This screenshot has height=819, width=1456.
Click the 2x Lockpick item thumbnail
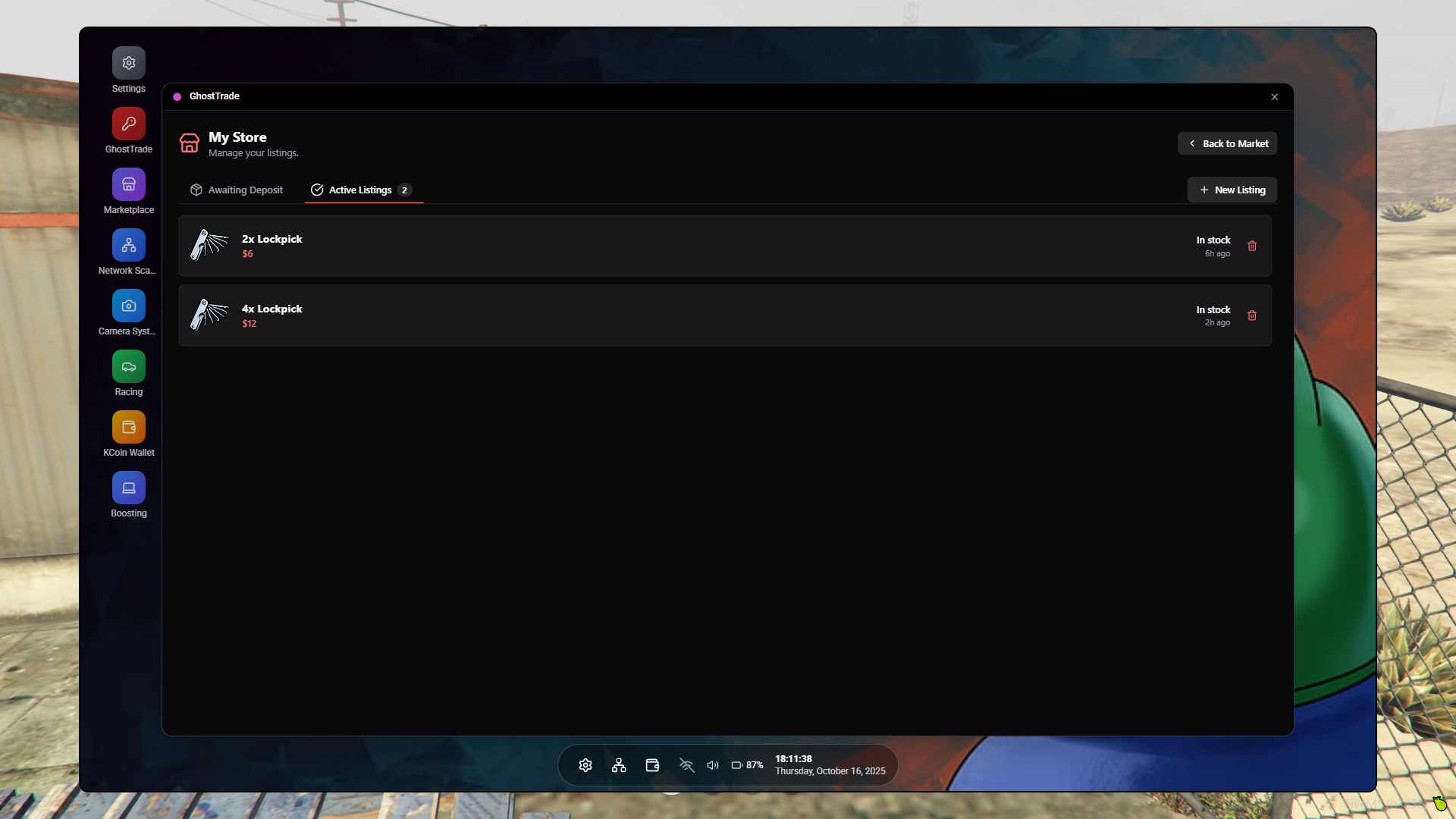[209, 245]
